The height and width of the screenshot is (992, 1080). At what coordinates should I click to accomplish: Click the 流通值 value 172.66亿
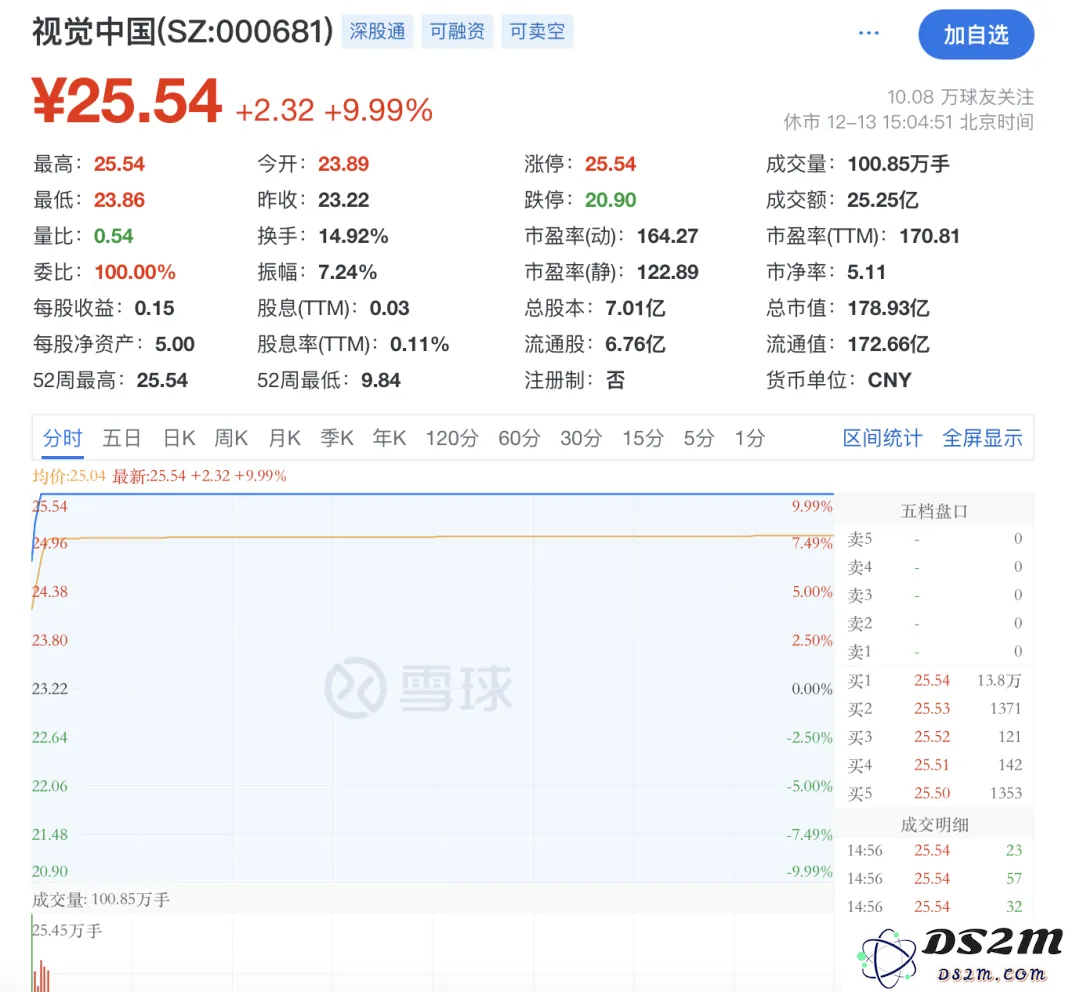click(889, 344)
